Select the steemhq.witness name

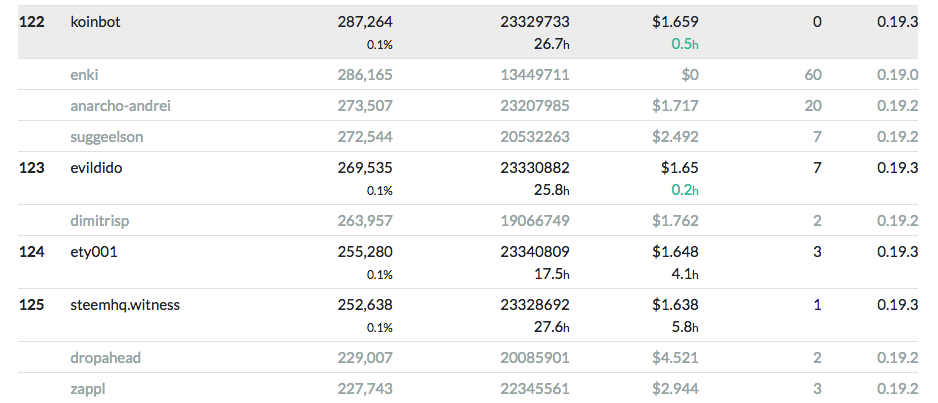click(x=125, y=305)
